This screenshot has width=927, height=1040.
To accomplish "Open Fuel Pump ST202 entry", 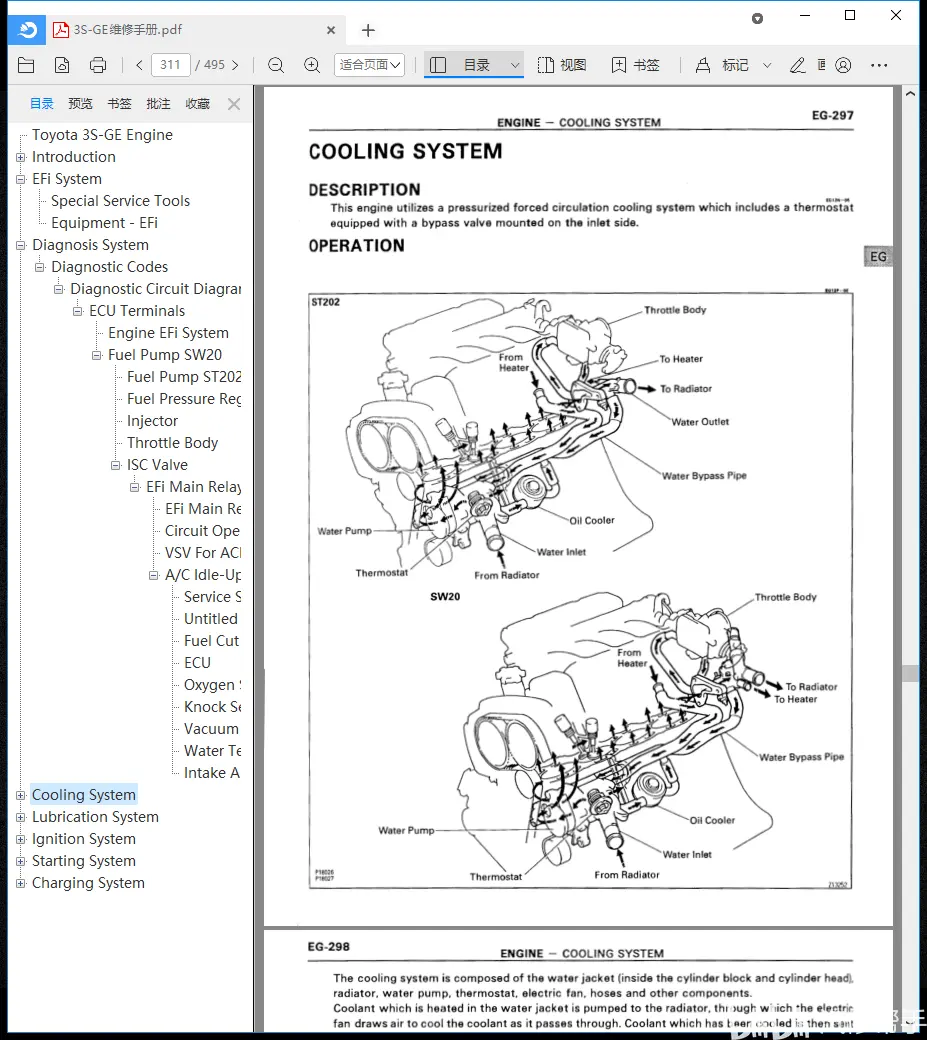I will [x=184, y=377].
